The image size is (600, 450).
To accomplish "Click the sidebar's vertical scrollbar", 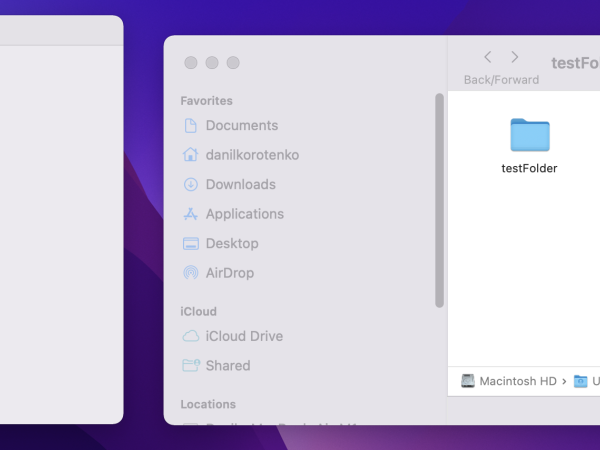I will pyautogui.click(x=439, y=200).
